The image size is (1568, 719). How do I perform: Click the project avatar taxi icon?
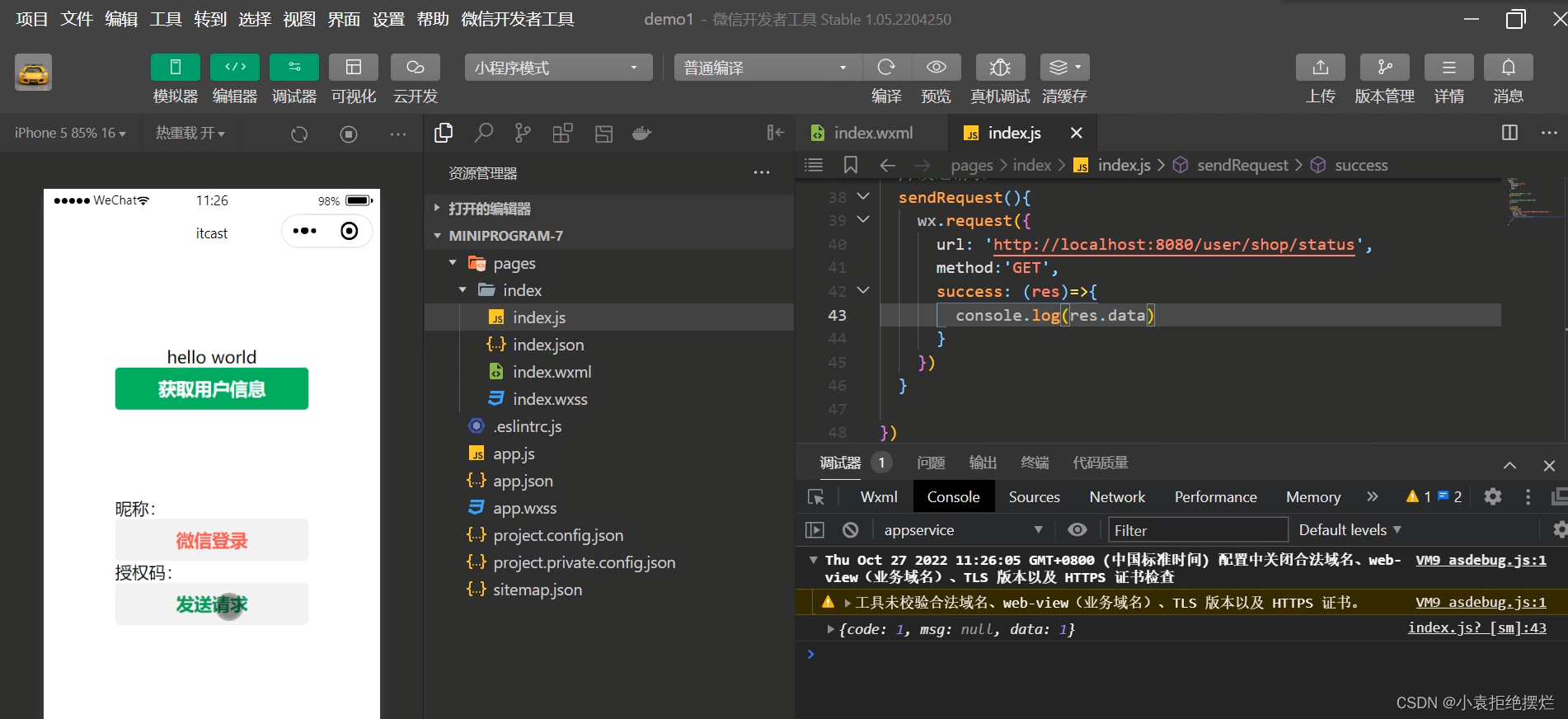tap(34, 73)
